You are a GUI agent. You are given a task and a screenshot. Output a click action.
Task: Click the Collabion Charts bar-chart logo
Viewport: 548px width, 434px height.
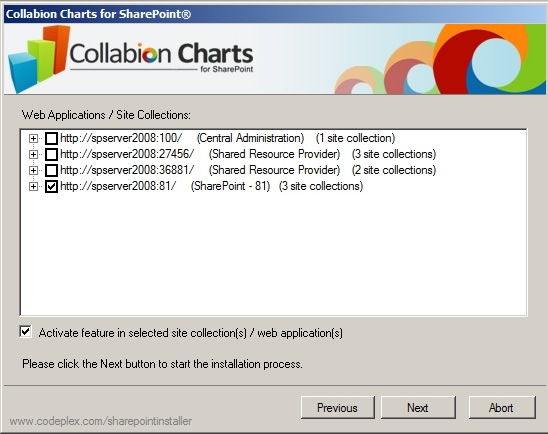[x=38, y=58]
